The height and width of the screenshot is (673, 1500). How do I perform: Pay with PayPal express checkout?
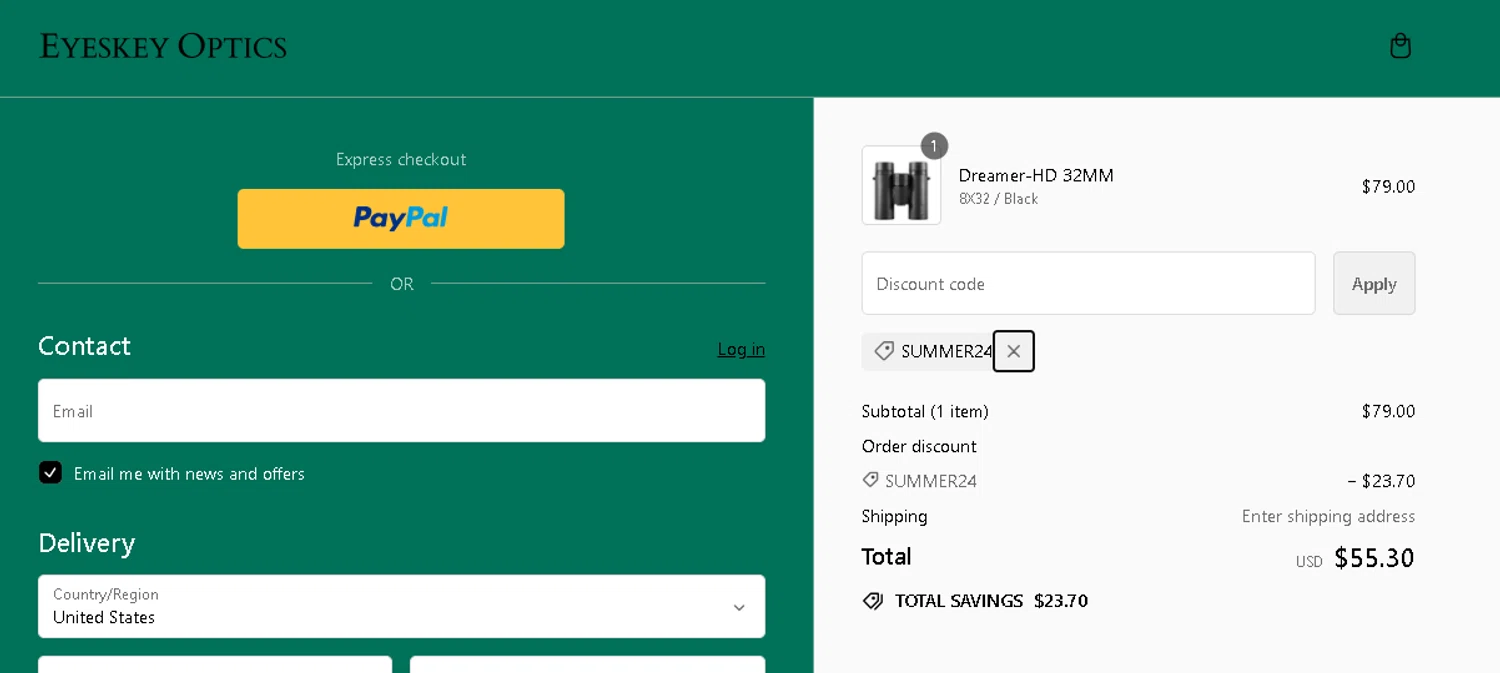coord(401,218)
